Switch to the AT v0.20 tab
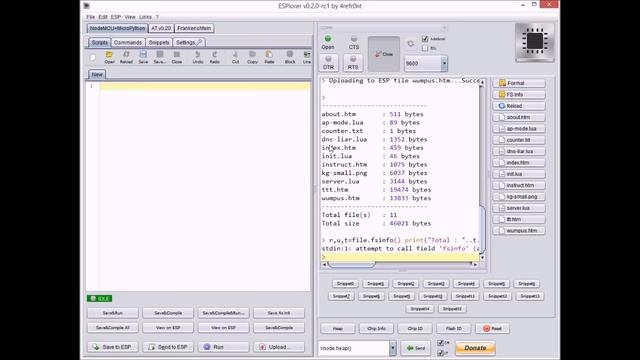 click(161, 28)
